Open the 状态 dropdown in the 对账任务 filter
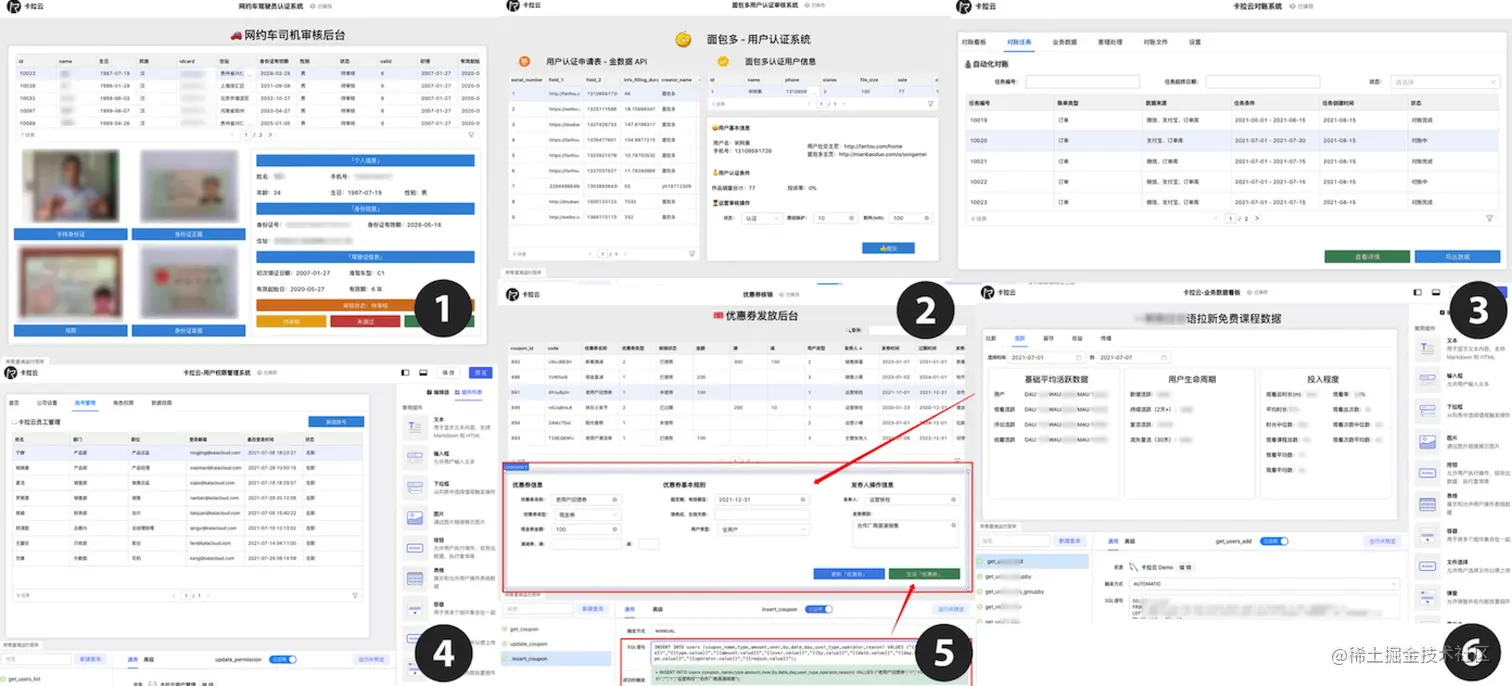 pyautogui.click(x=1445, y=82)
